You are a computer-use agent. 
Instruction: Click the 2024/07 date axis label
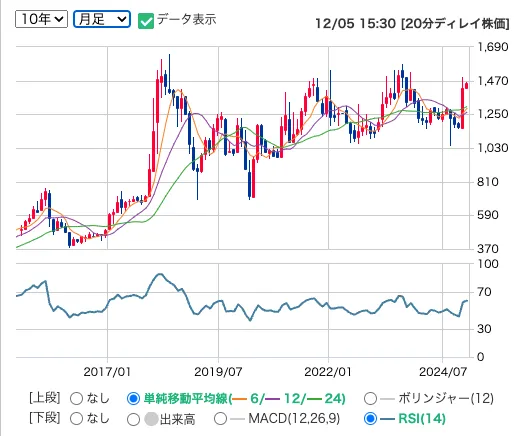click(x=443, y=372)
